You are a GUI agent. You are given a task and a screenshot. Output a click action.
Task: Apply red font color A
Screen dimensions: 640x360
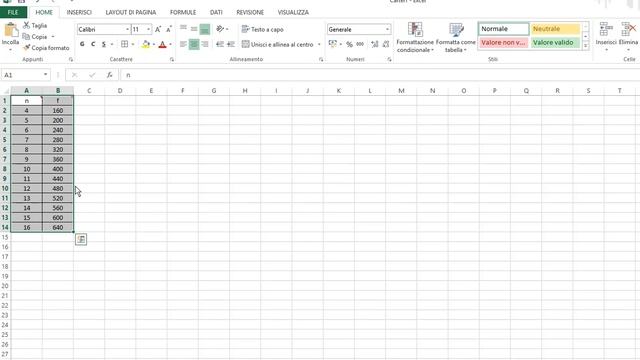click(162, 44)
